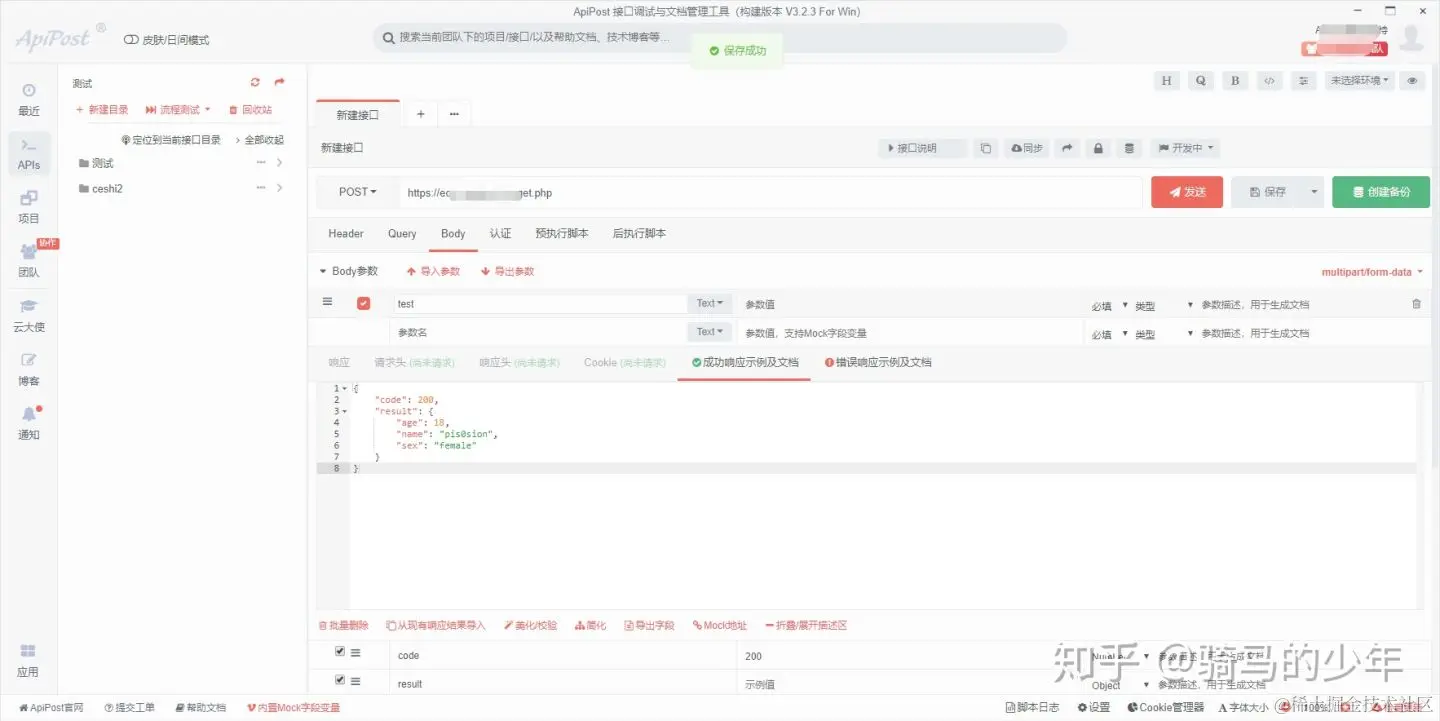Viewport: 1440px width, 721px height.
Task: Open the 未选择环境 environment dropdown
Action: pyautogui.click(x=1360, y=81)
